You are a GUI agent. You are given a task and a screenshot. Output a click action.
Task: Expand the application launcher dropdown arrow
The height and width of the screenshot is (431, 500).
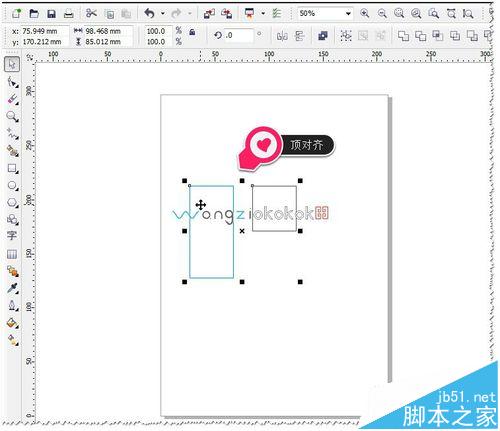click(263, 14)
